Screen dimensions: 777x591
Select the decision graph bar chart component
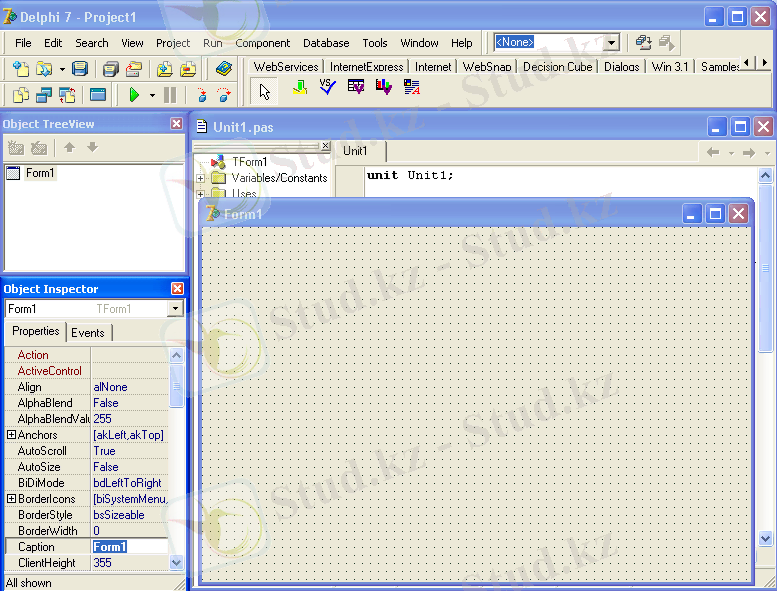click(384, 87)
